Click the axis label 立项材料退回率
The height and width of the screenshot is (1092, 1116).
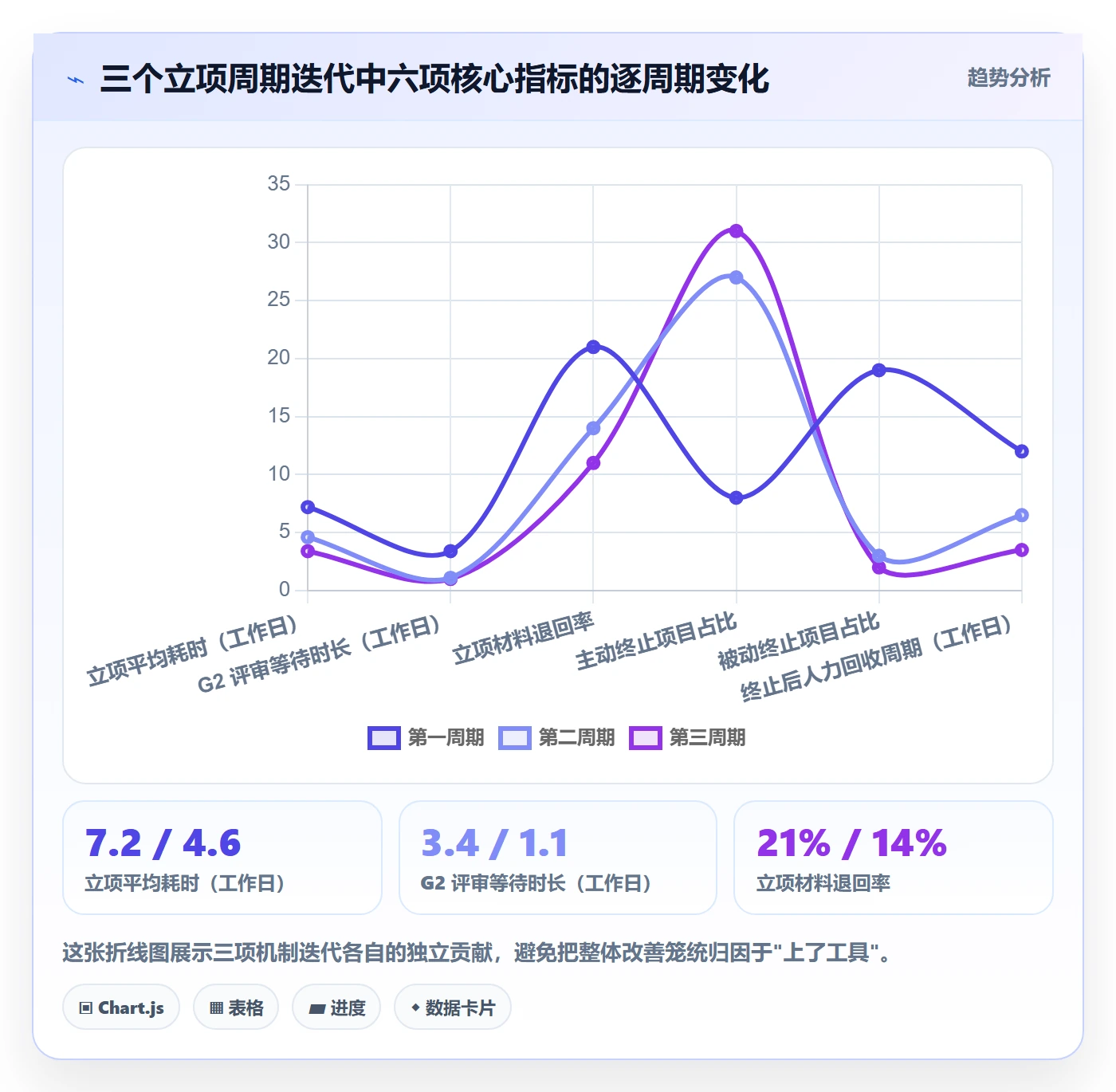coord(523,638)
